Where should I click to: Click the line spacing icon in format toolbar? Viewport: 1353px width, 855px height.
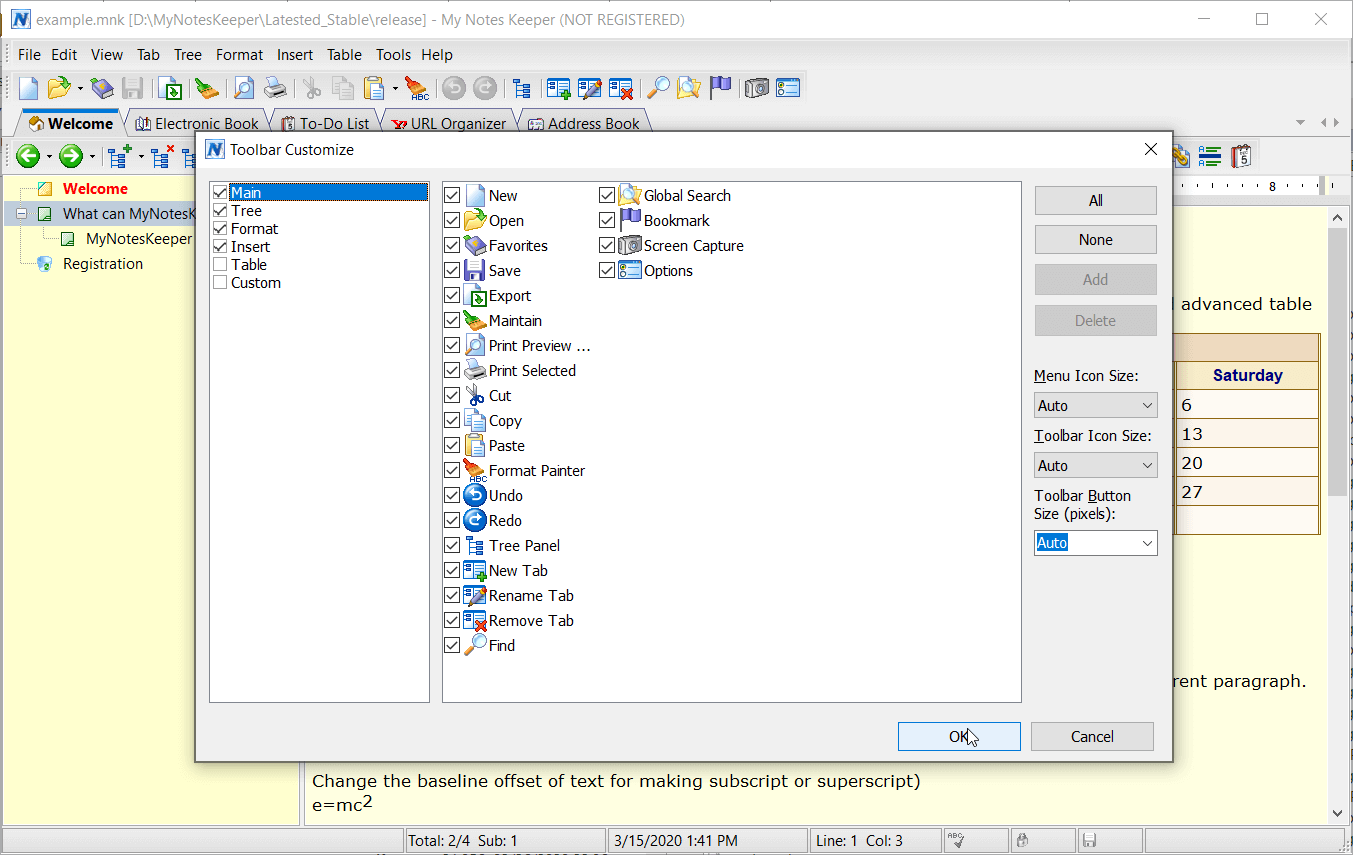(1210, 156)
